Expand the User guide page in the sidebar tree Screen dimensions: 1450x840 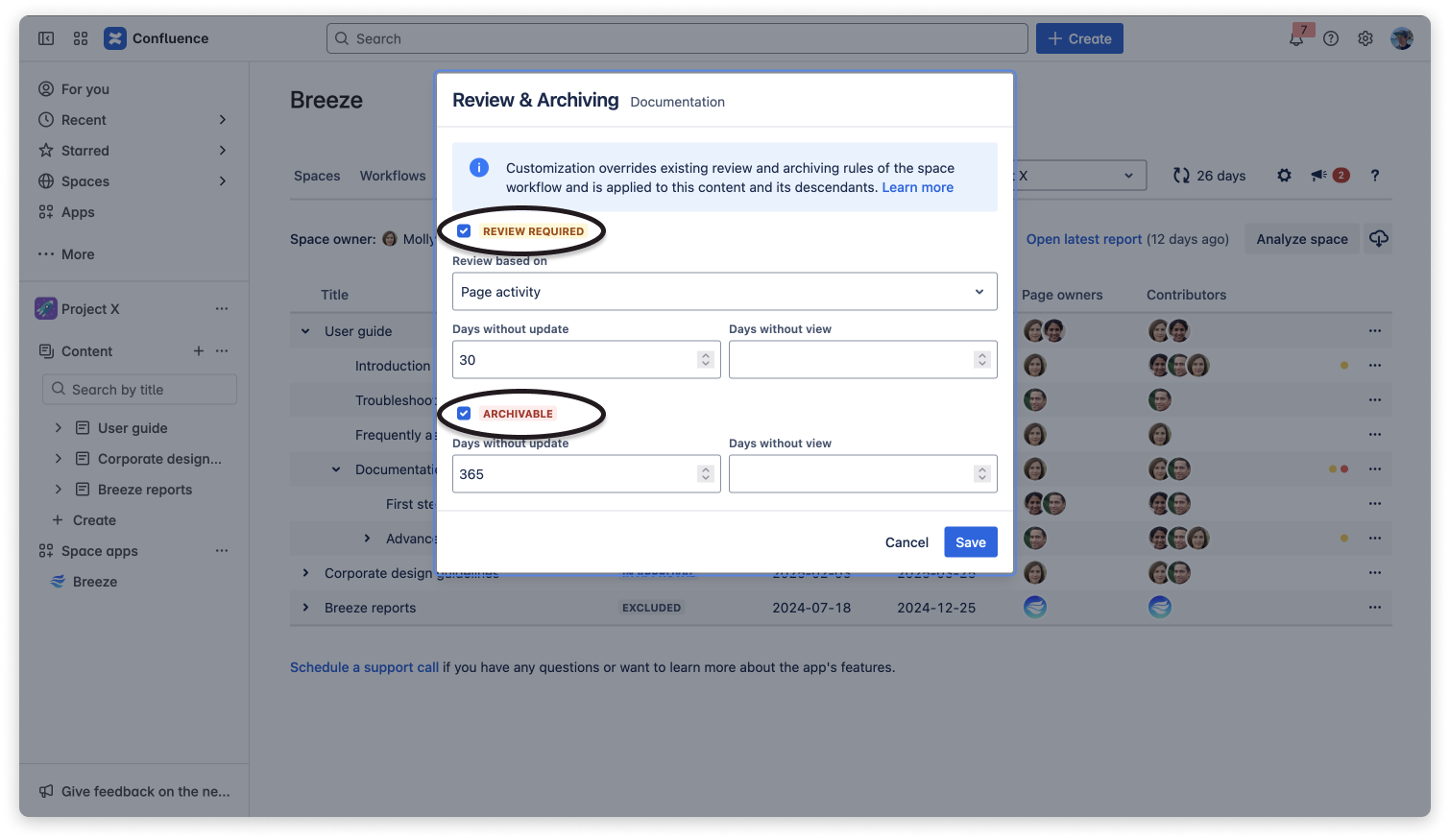(59, 428)
